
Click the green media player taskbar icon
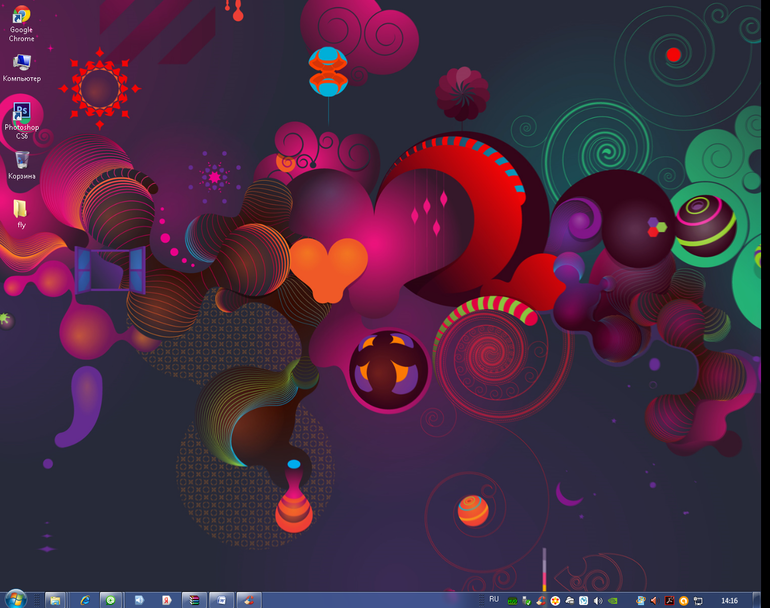[110, 600]
